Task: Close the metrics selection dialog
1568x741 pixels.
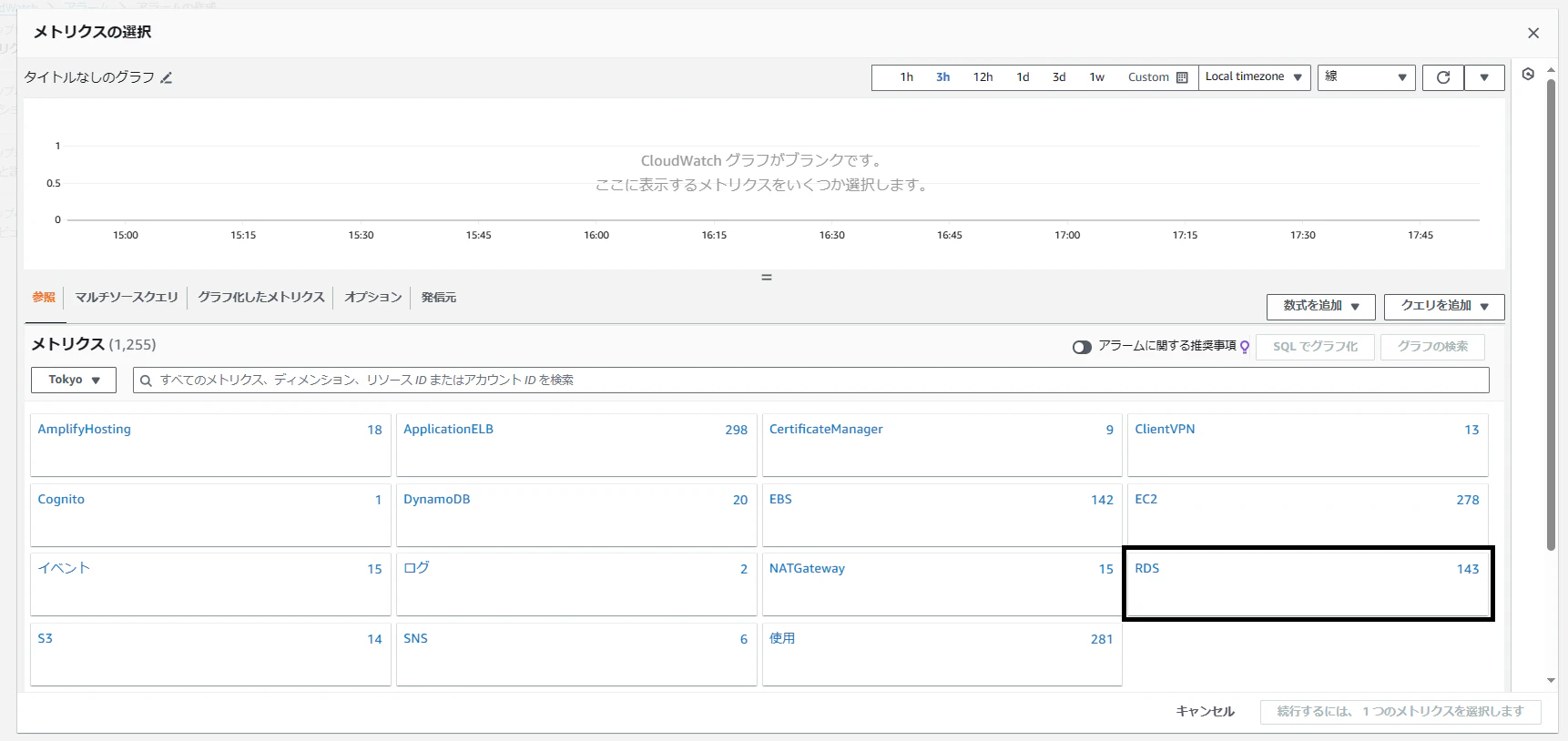Action: [x=1533, y=33]
